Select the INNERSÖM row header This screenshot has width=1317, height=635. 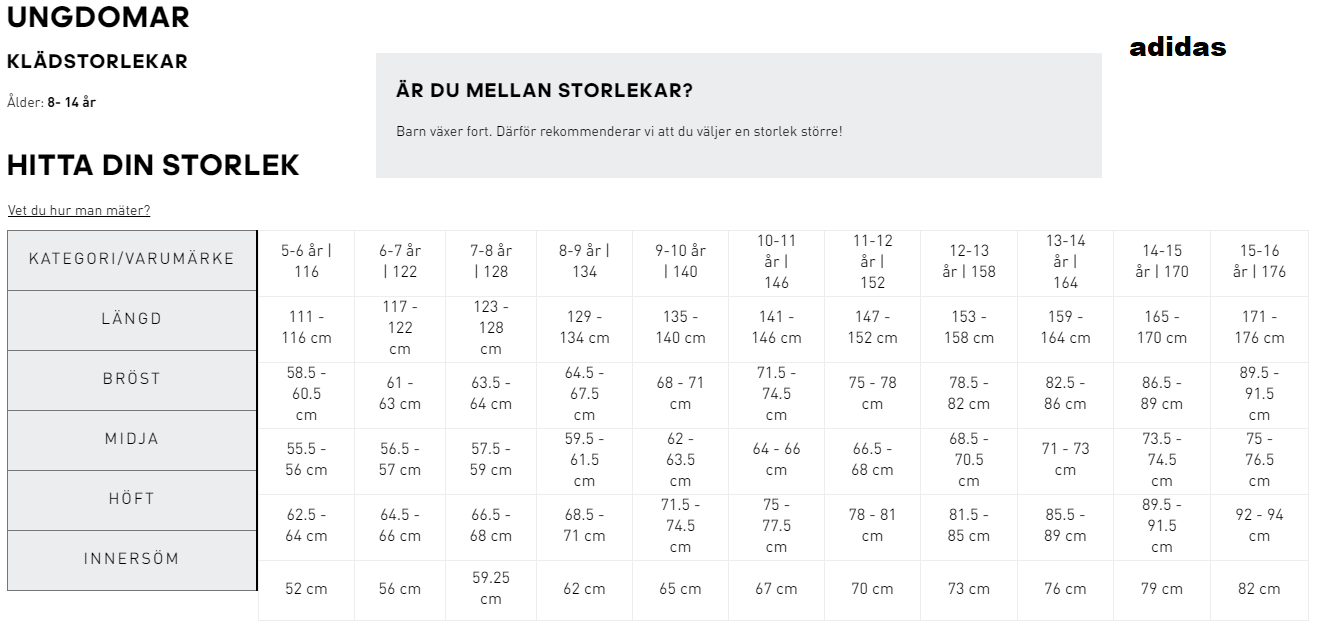click(132, 560)
